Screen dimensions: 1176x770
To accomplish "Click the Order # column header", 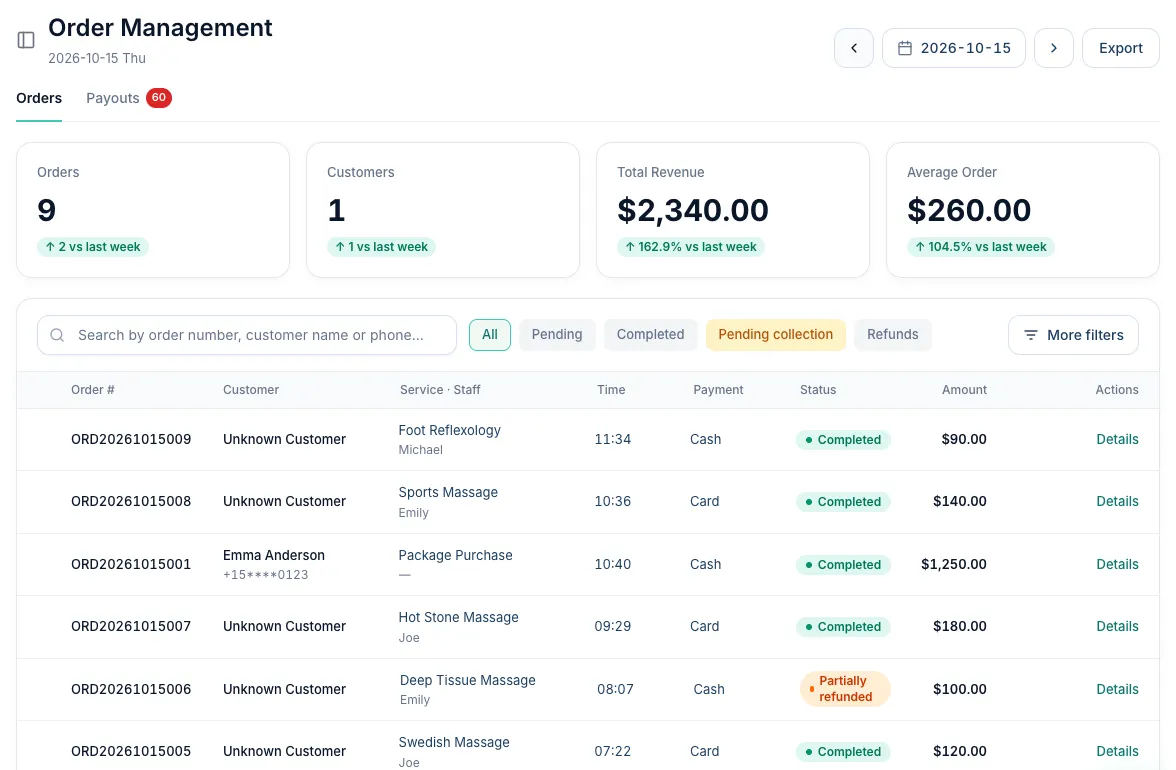I will pos(93,390).
